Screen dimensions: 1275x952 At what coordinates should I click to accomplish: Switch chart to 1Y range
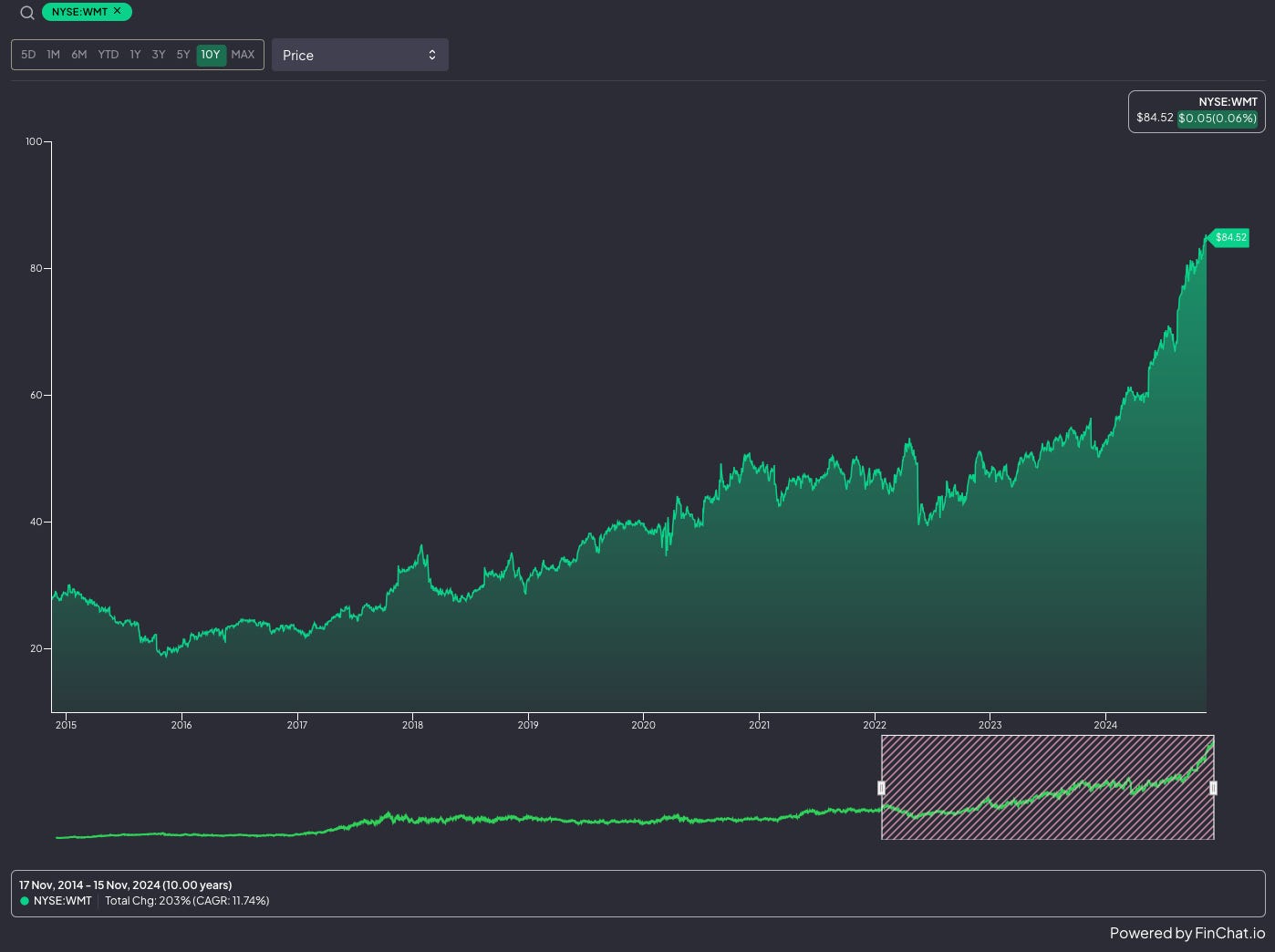(135, 55)
